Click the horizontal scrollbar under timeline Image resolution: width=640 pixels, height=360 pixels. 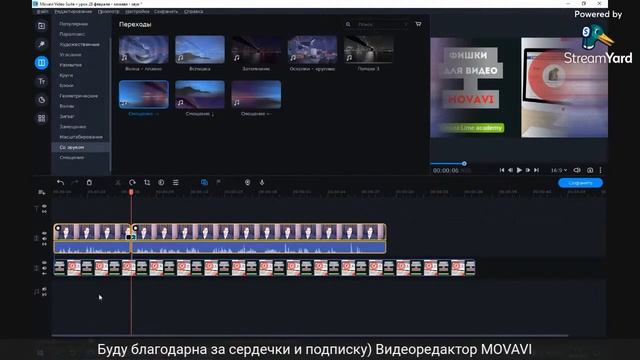tap(310, 336)
